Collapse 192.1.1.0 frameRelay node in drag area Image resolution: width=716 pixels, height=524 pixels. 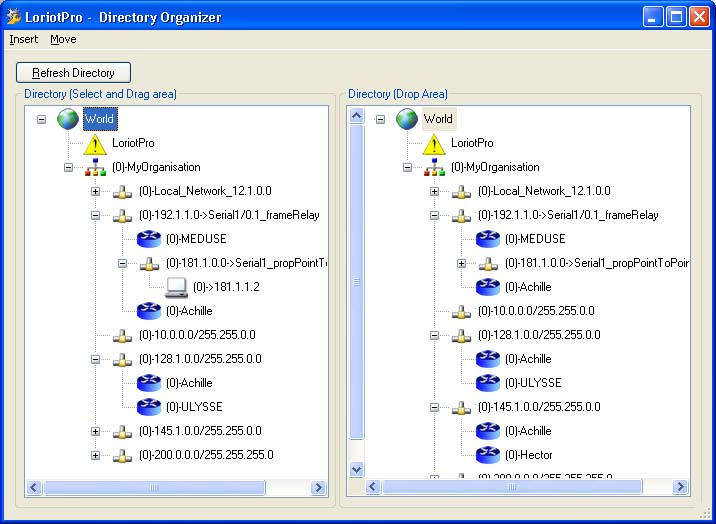tap(95, 215)
